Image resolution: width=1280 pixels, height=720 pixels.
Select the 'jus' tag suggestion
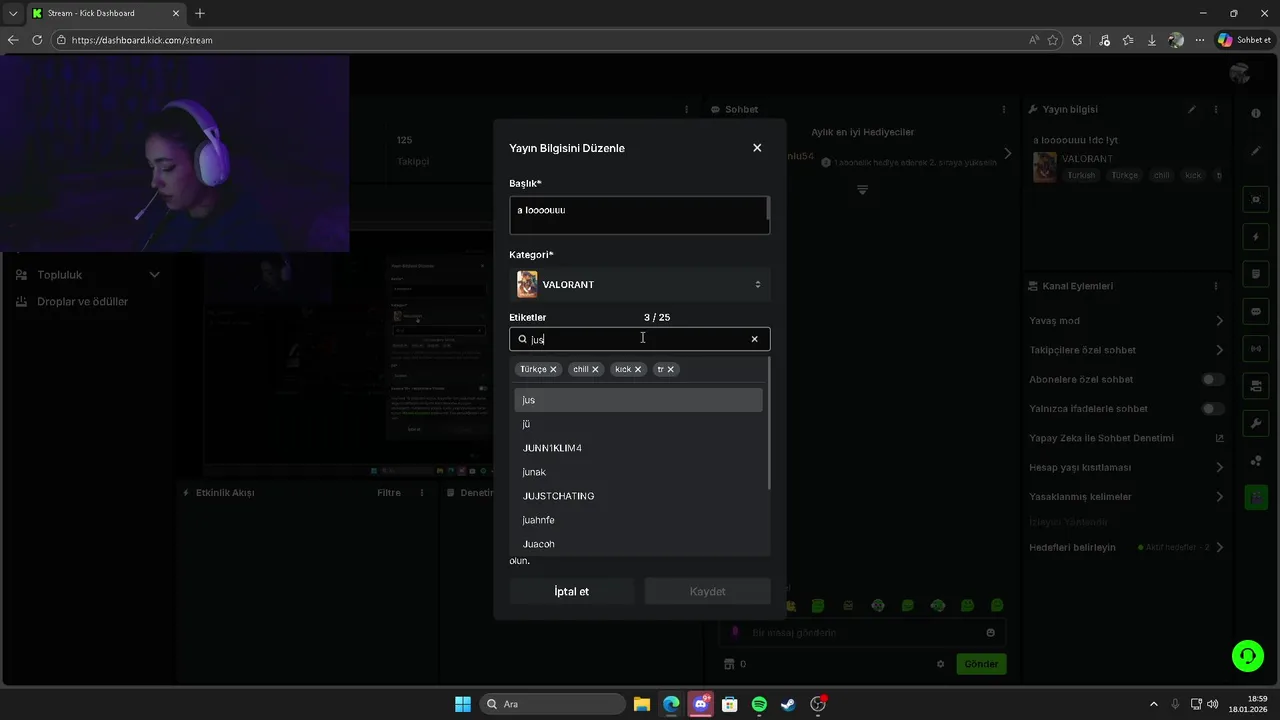pyautogui.click(x=638, y=400)
